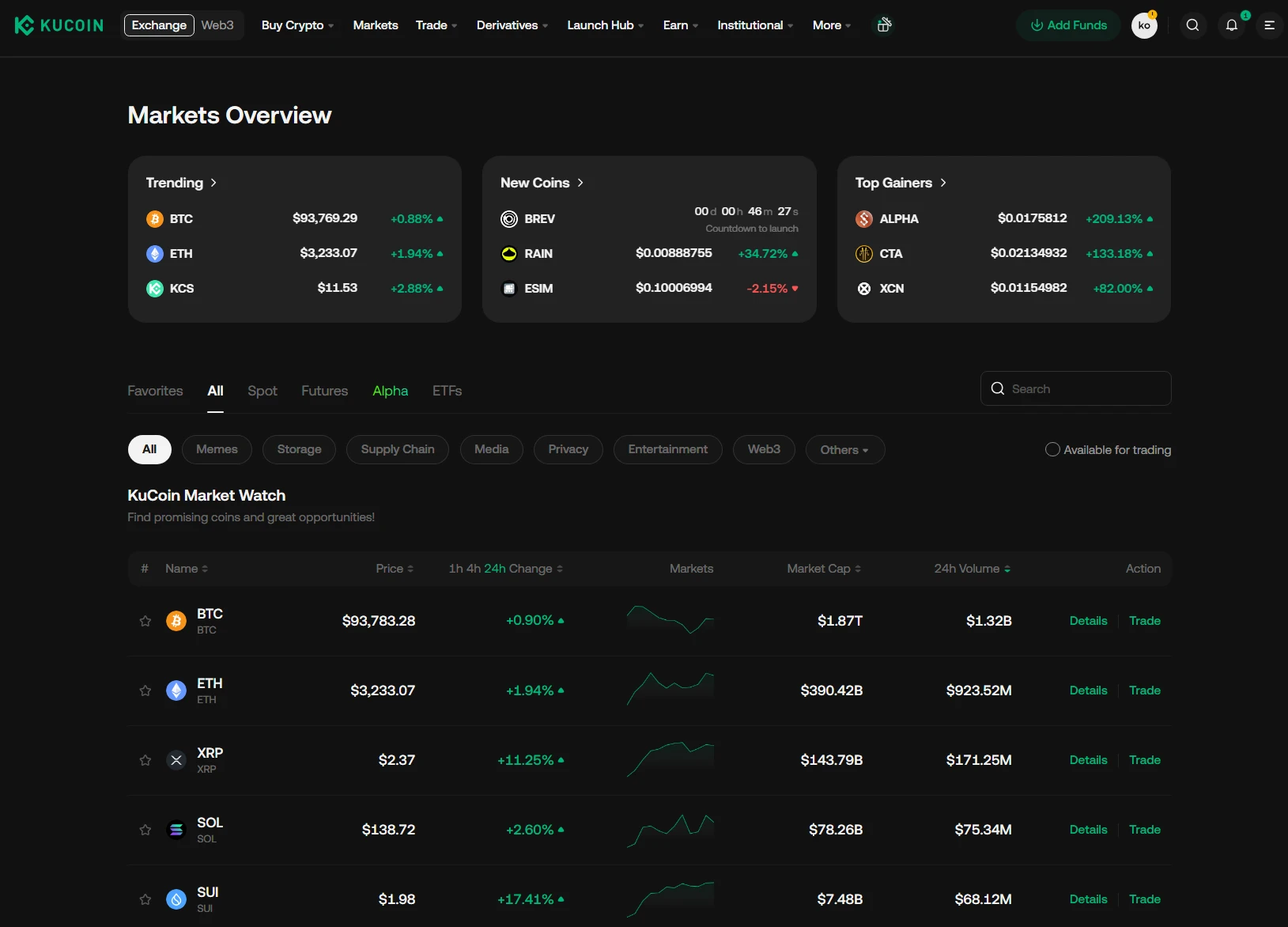
Task: Click BTC coin icon in Trending card
Action: tap(155, 219)
